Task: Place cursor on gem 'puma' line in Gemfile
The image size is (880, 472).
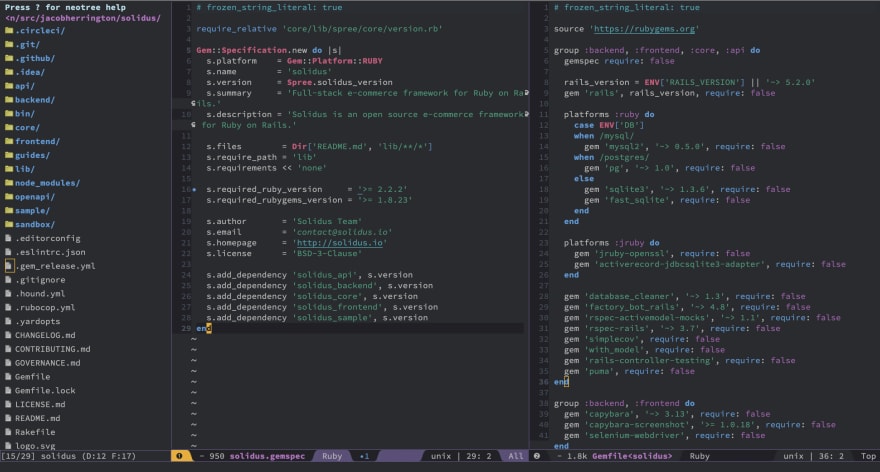Action: [629, 372]
